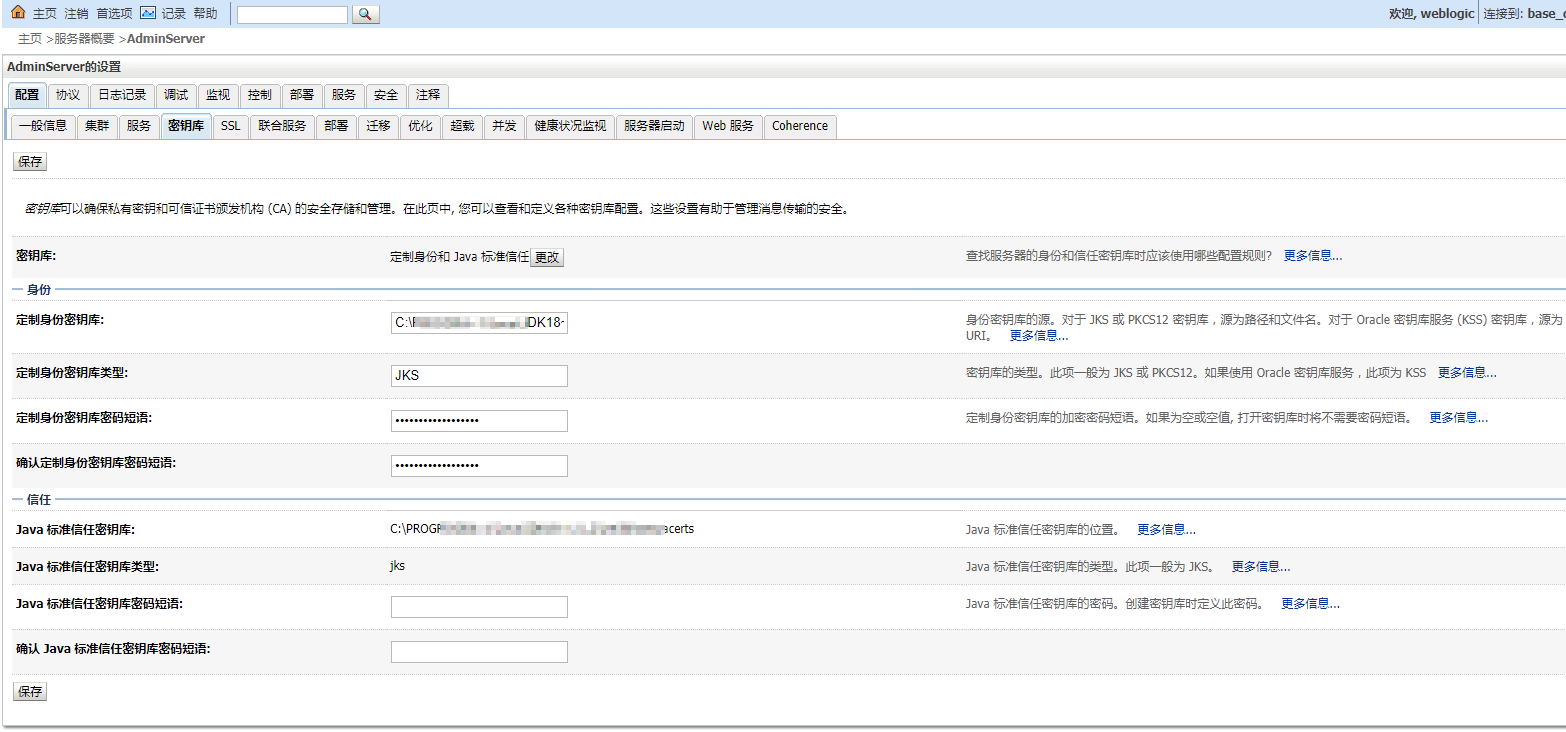Open the 帮助 menu item
The image size is (1566, 732).
[x=205, y=13]
